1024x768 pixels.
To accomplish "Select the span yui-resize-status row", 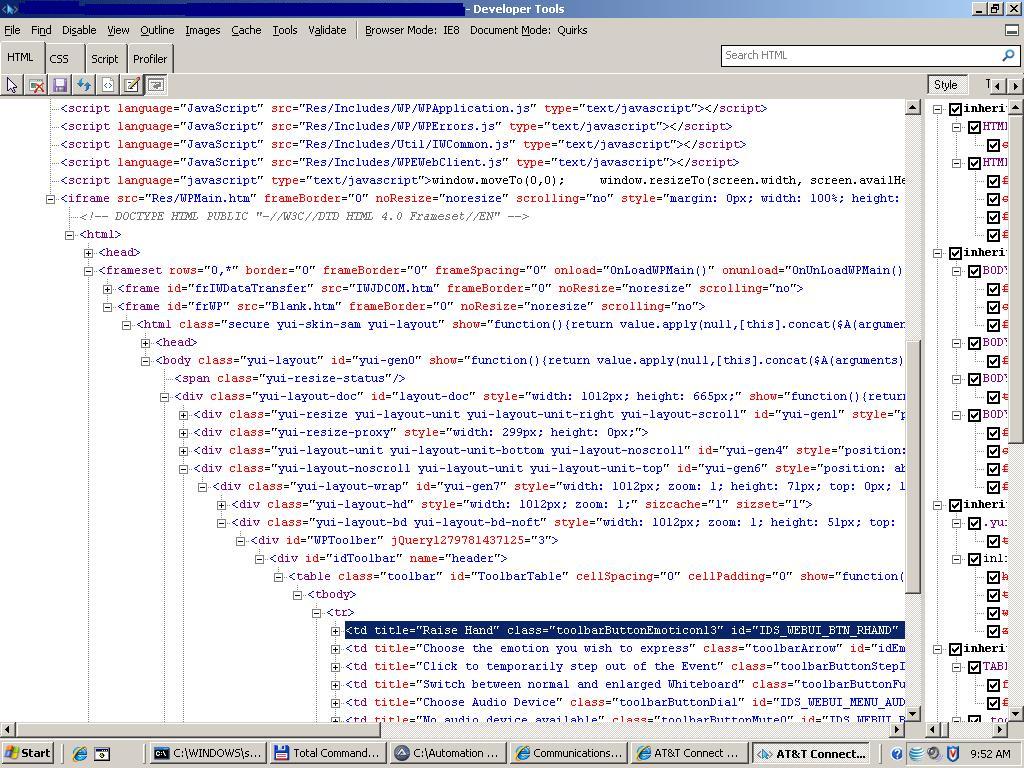I will (289, 379).
